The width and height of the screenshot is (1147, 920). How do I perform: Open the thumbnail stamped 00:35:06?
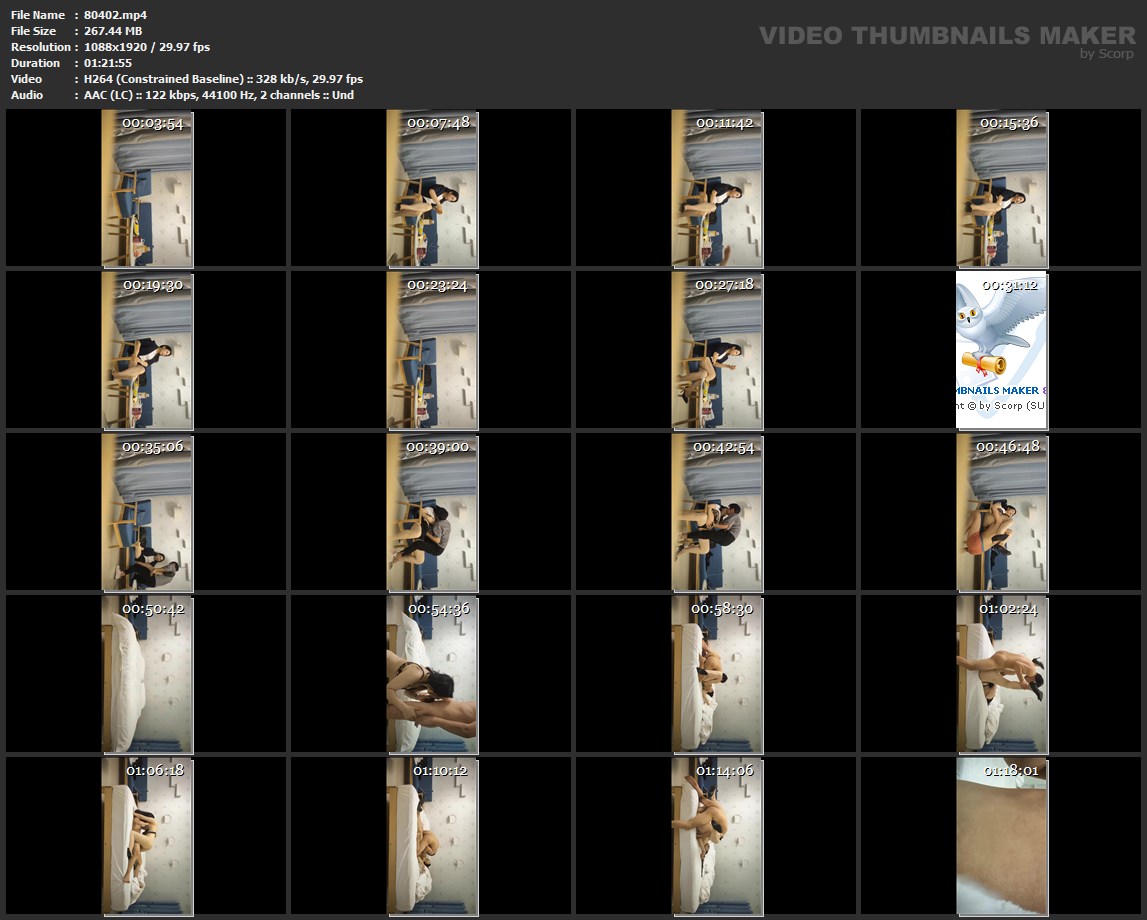147,512
